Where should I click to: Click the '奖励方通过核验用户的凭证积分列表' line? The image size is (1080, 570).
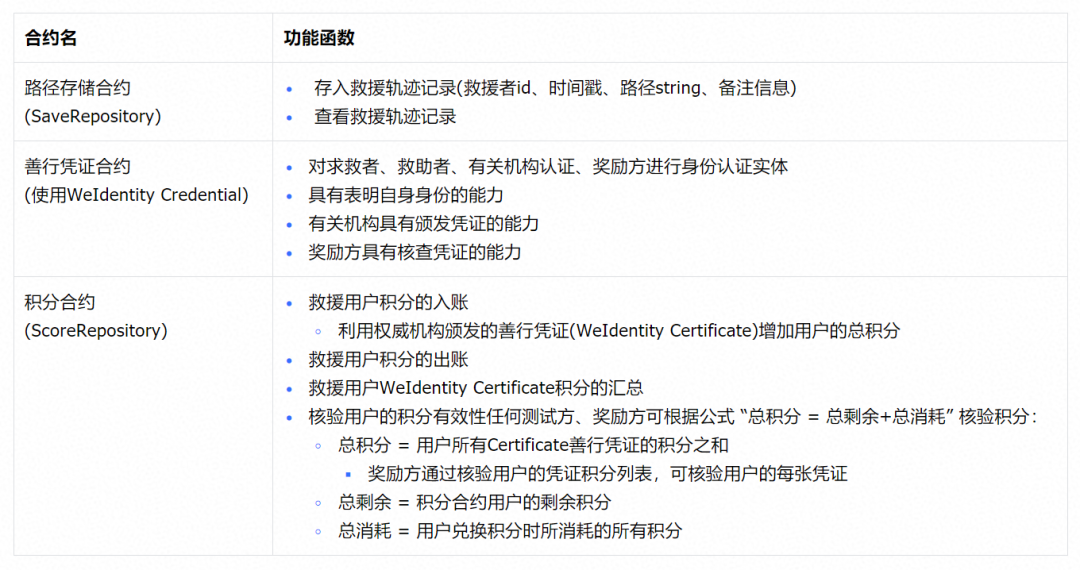(608, 474)
